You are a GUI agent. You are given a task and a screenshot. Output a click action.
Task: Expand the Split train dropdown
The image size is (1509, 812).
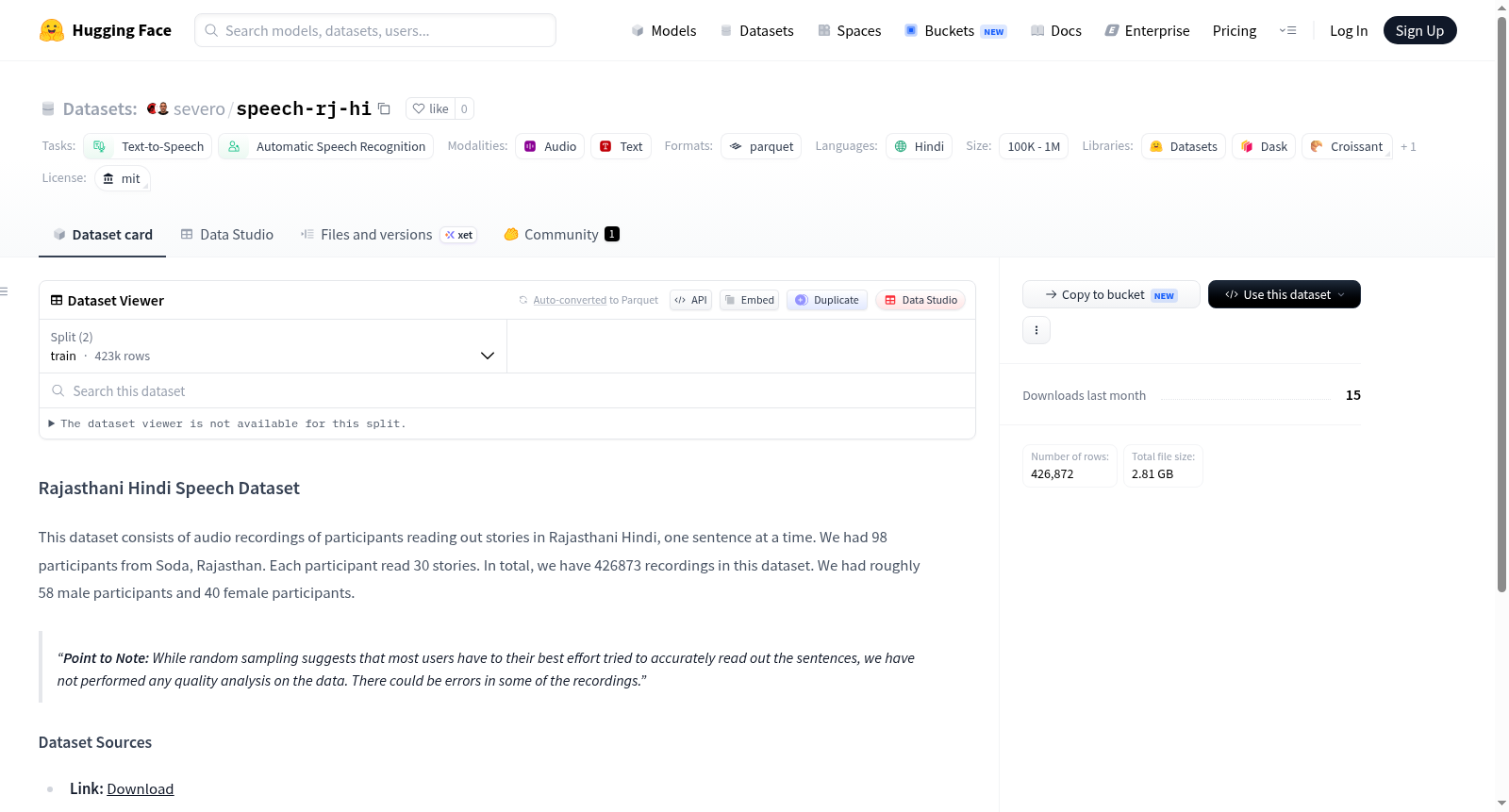(x=273, y=346)
